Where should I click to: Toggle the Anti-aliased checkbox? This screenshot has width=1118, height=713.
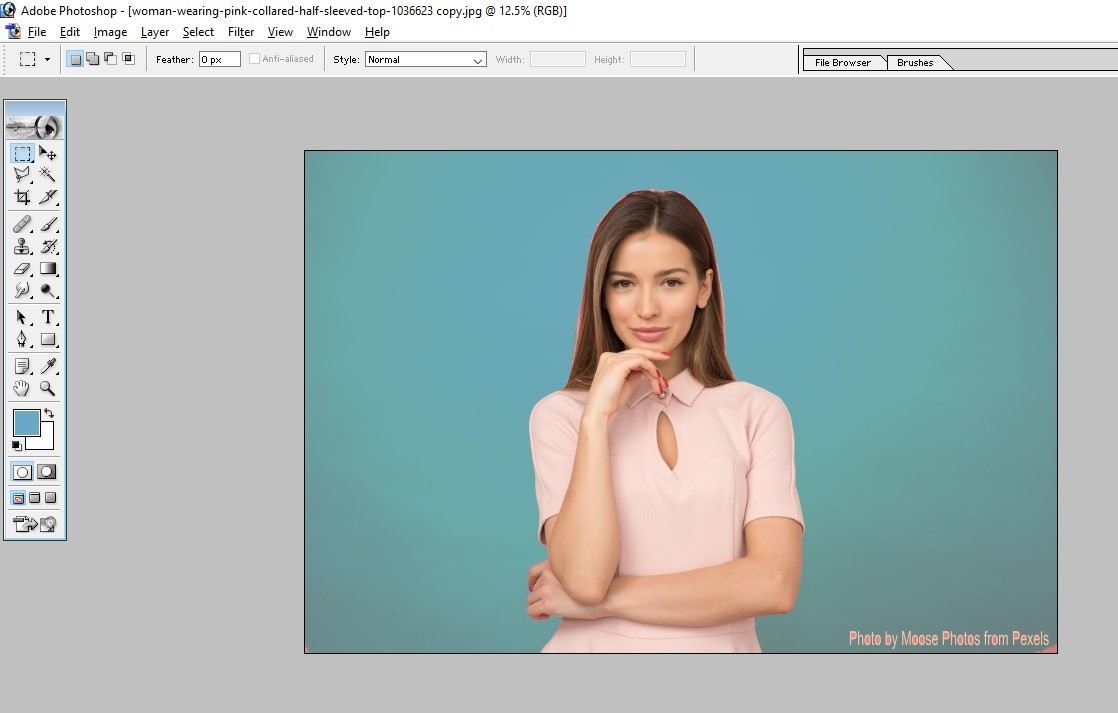pos(254,59)
